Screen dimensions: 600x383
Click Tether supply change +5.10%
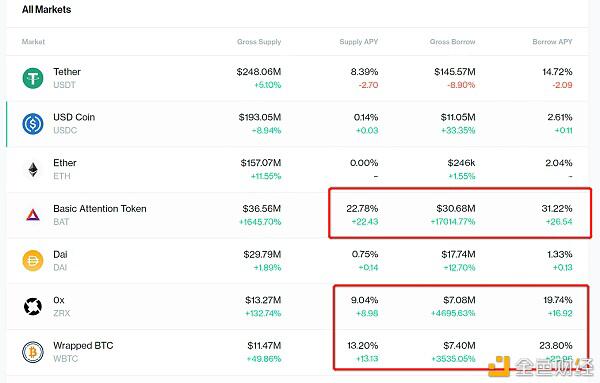tap(267, 85)
